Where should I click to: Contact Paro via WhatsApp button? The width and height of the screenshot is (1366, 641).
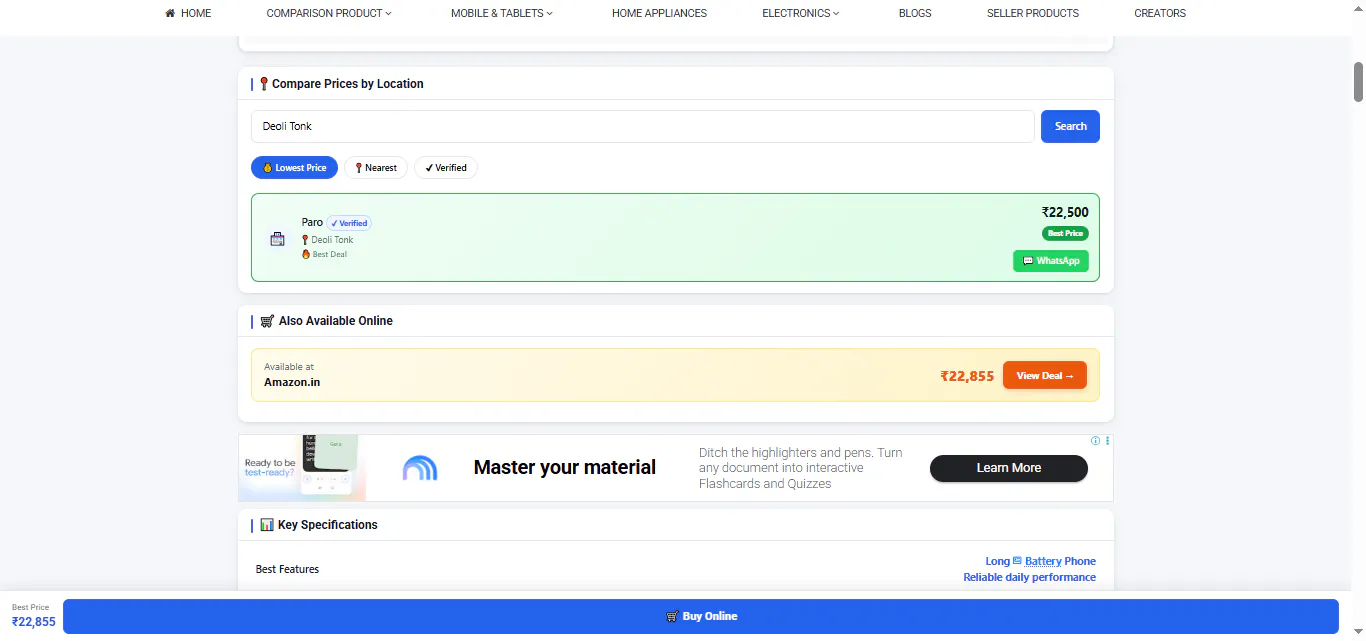click(1051, 261)
